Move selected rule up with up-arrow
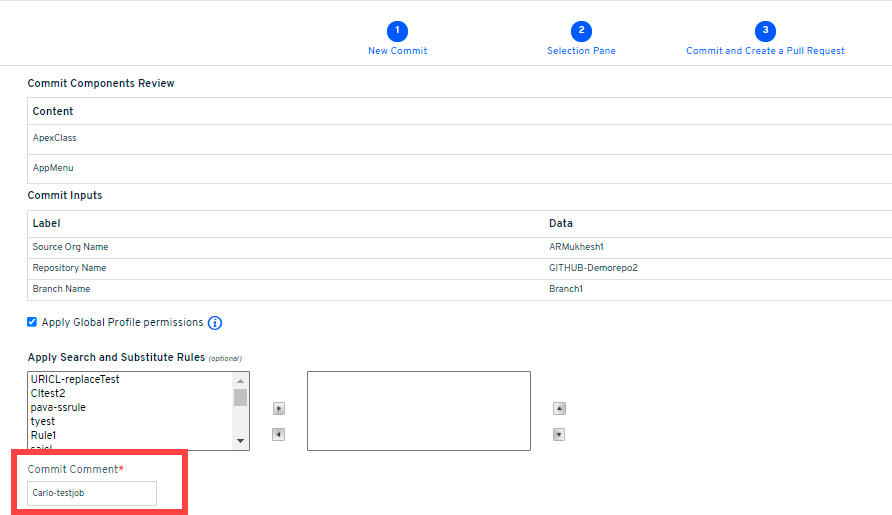Viewport: 892px width, 515px height. pos(559,408)
